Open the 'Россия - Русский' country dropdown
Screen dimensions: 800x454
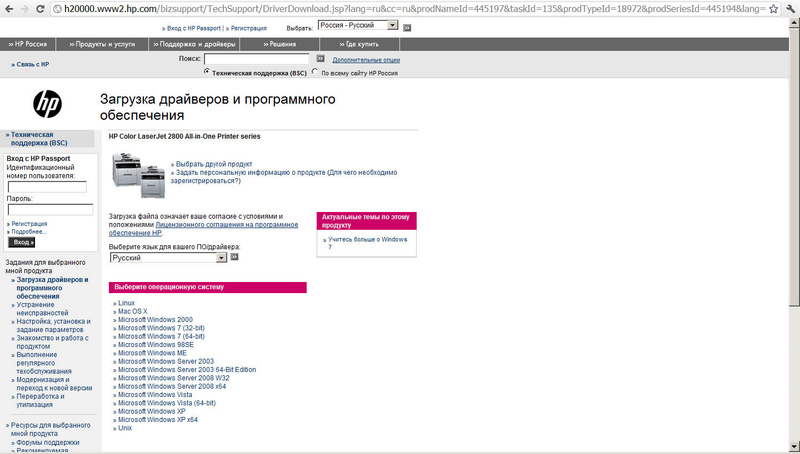[x=357, y=24]
